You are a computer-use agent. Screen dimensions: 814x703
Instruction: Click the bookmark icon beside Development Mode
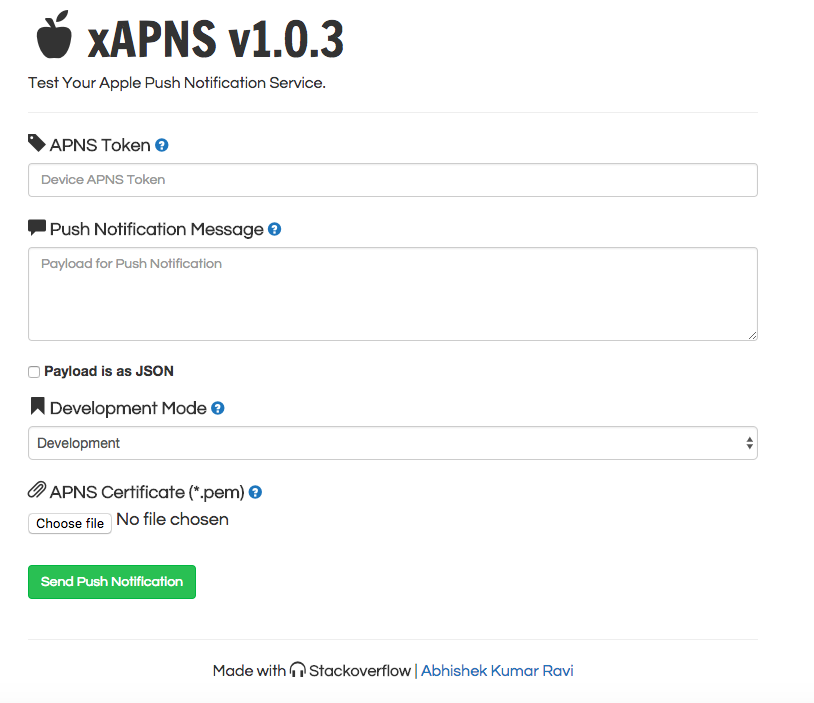click(x=37, y=406)
